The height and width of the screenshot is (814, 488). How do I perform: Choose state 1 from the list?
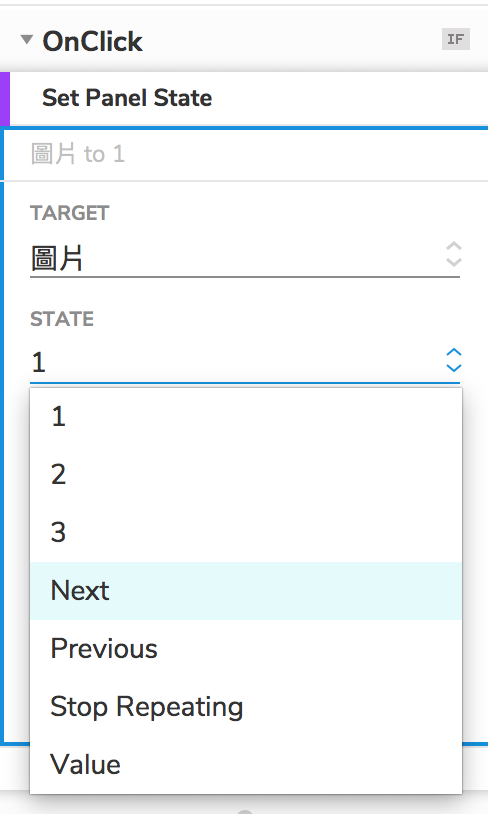(x=246, y=417)
